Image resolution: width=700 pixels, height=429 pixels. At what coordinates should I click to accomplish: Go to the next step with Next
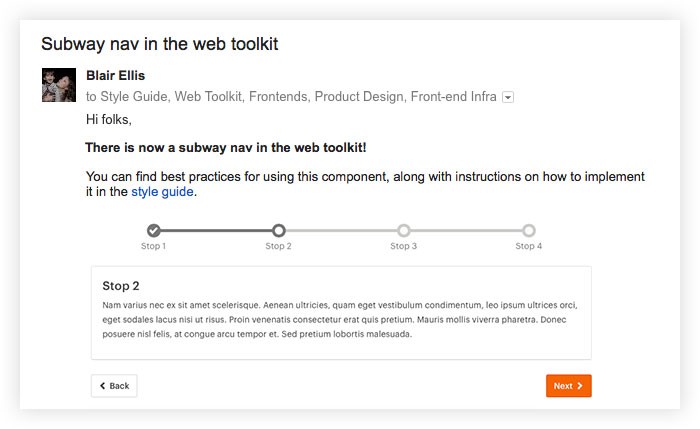point(568,386)
